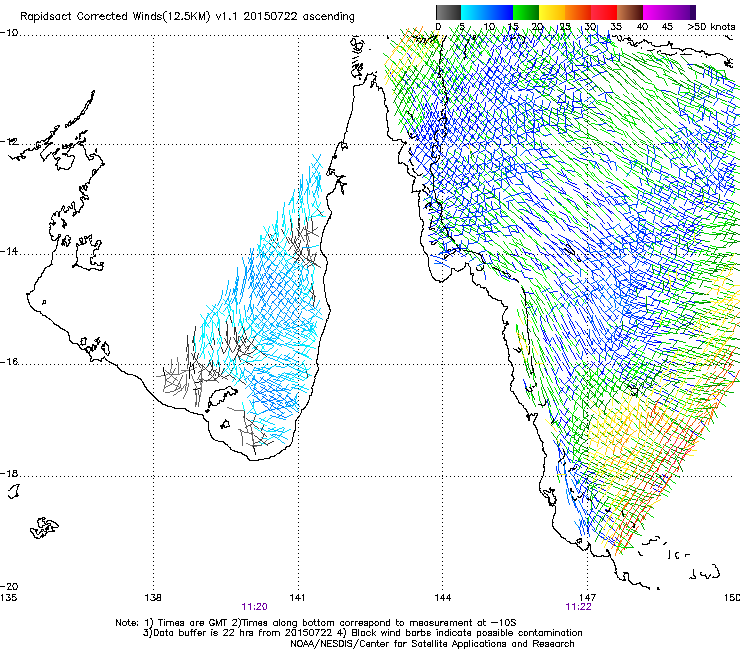Click the cyan 5-10 knots legend segment

[474, 12]
